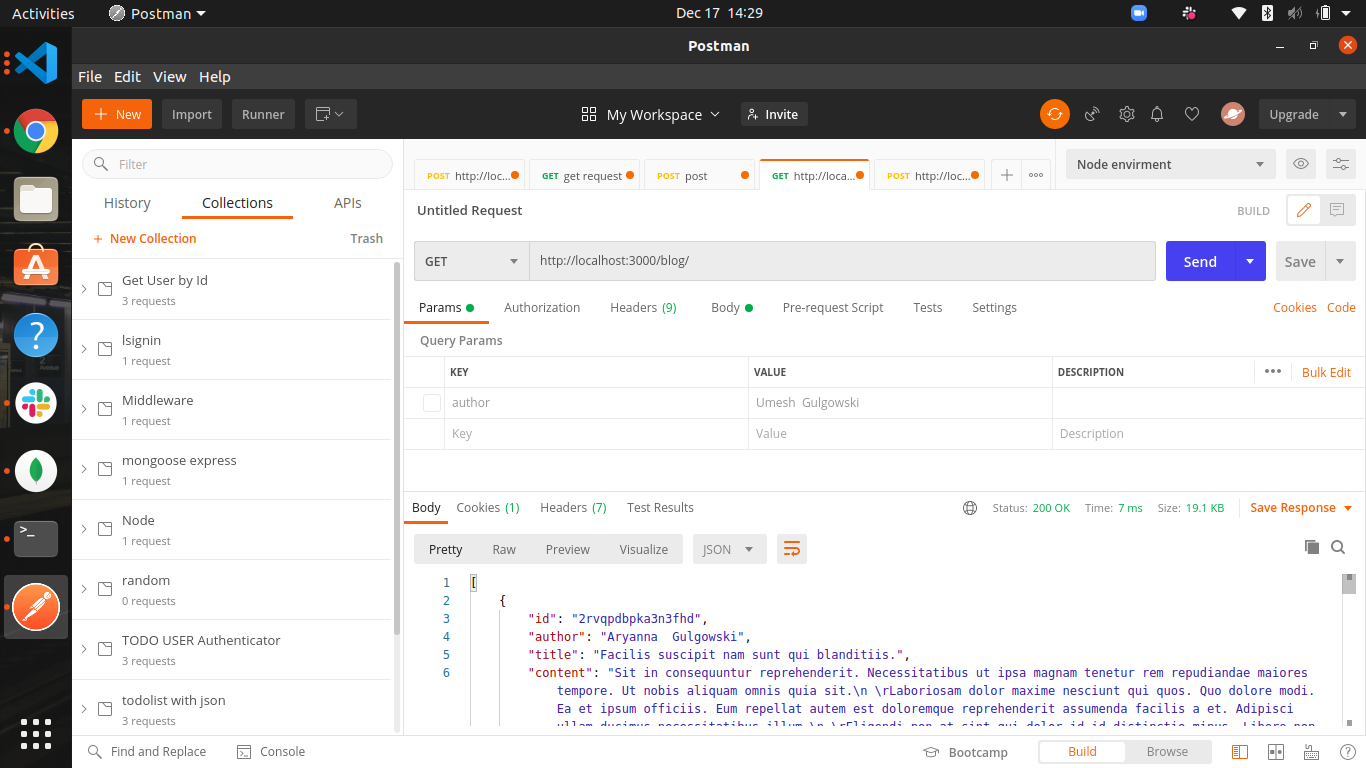Image resolution: width=1366 pixels, height=768 pixels.
Task: Click the request URL input field
Action: [x=842, y=261]
